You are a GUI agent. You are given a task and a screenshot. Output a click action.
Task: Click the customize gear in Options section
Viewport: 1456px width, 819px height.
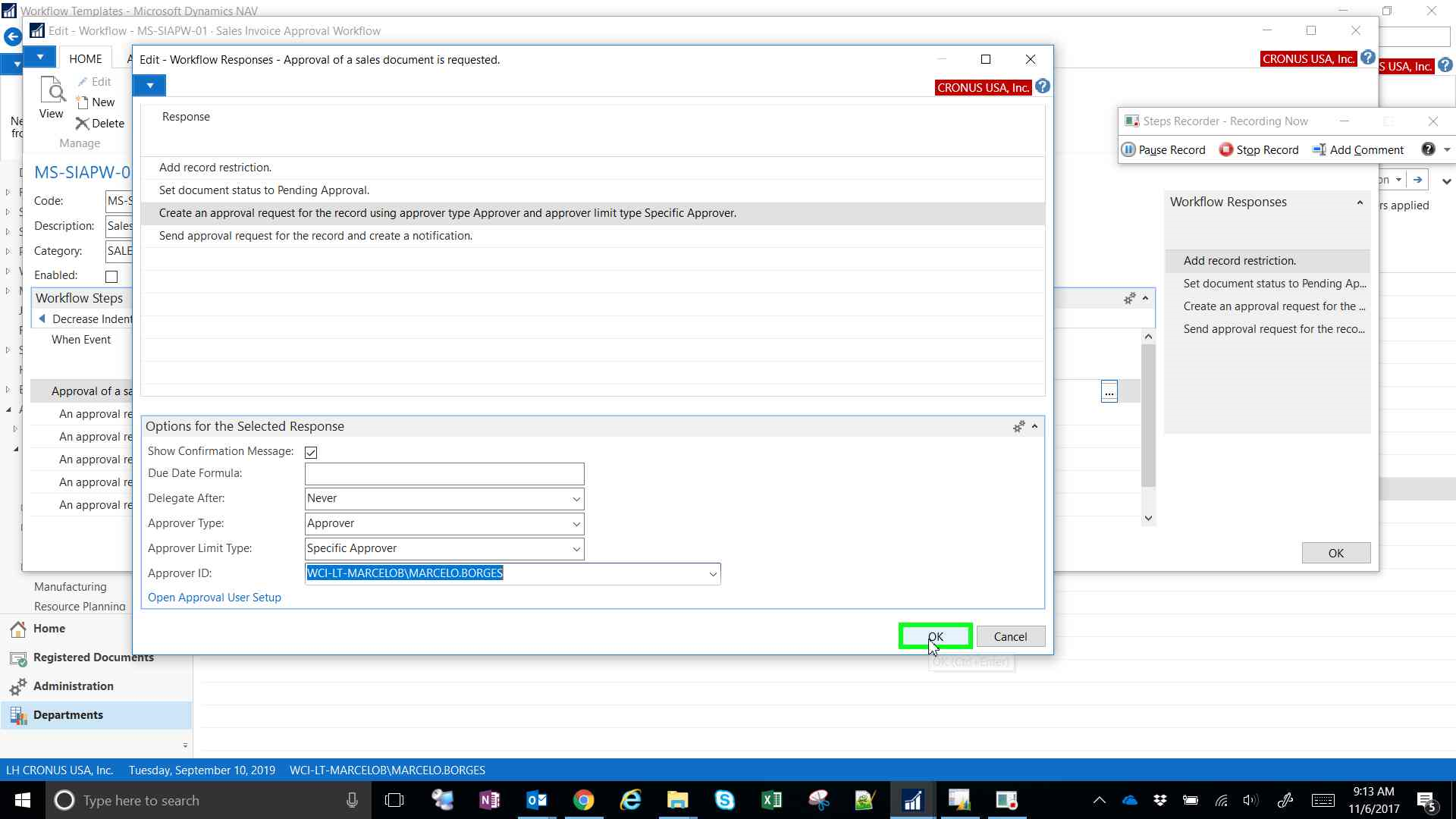[x=1018, y=426]
